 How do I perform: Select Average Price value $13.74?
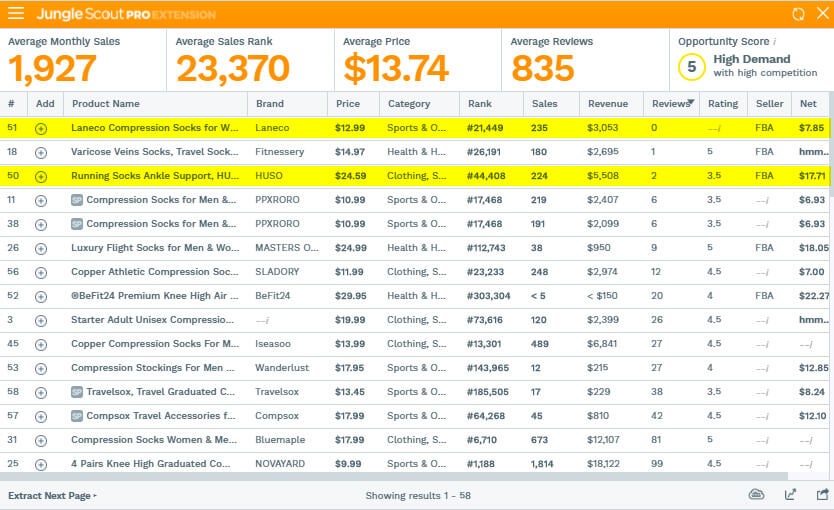click(396, 69)
